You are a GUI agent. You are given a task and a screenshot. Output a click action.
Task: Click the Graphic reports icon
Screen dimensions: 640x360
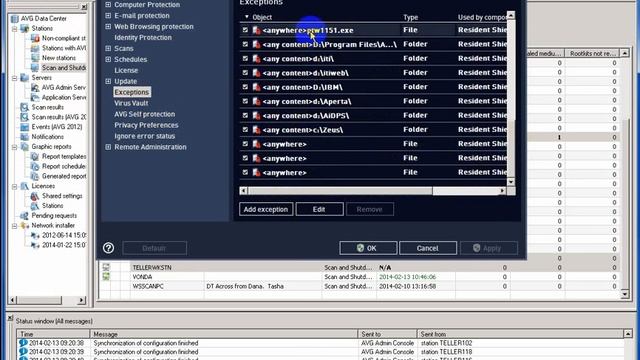tap(24, 147)
